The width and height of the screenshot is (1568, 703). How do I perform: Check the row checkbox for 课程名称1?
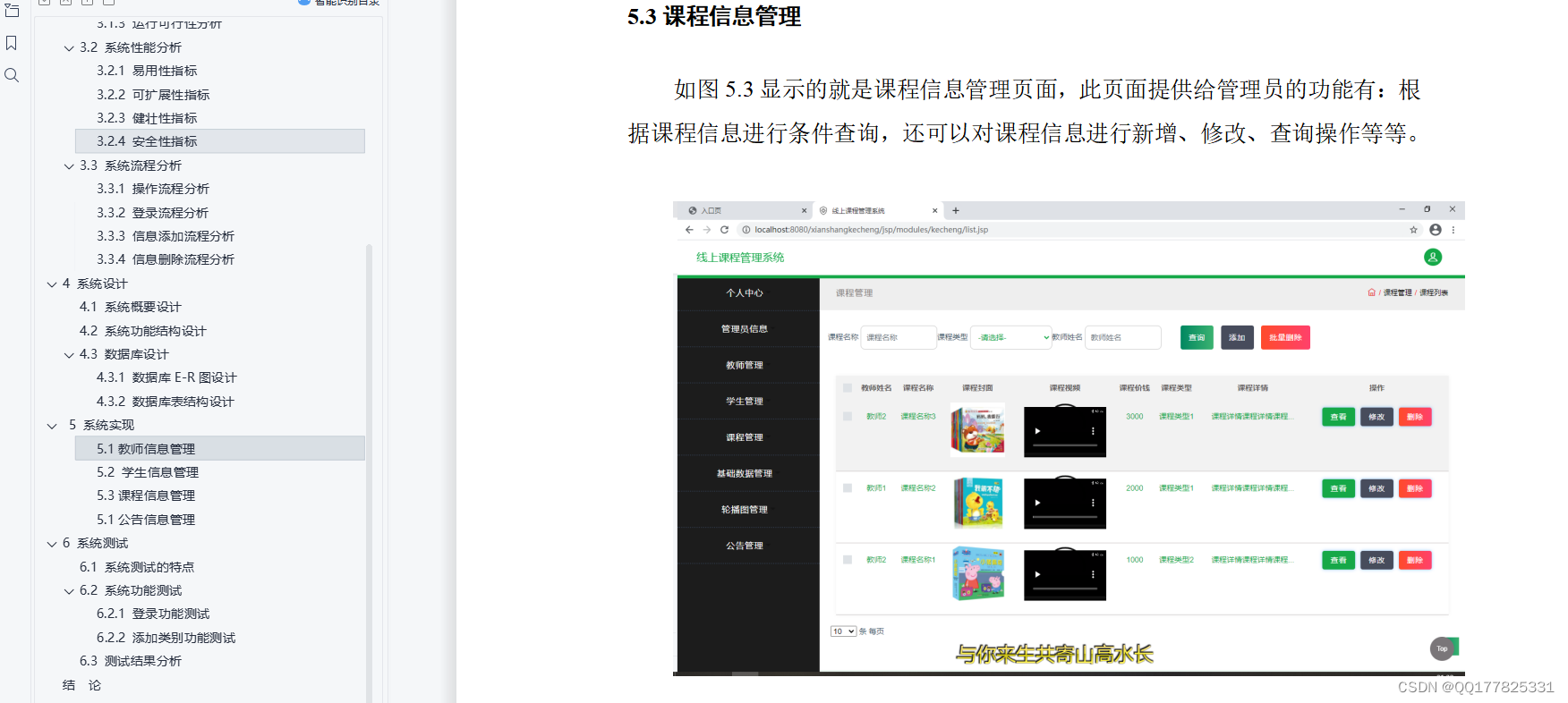(x=848, y=560)
